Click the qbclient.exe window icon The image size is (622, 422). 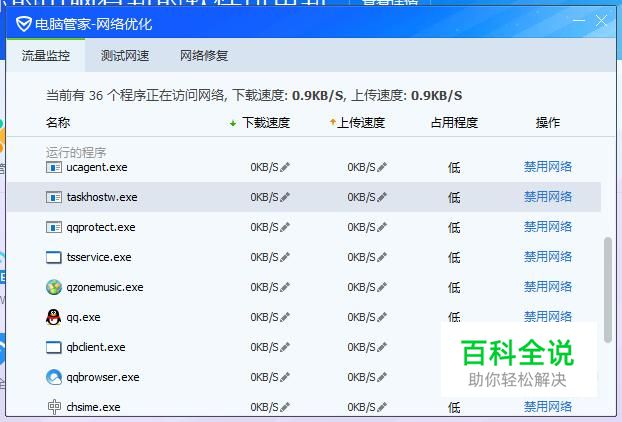point(54,347)
